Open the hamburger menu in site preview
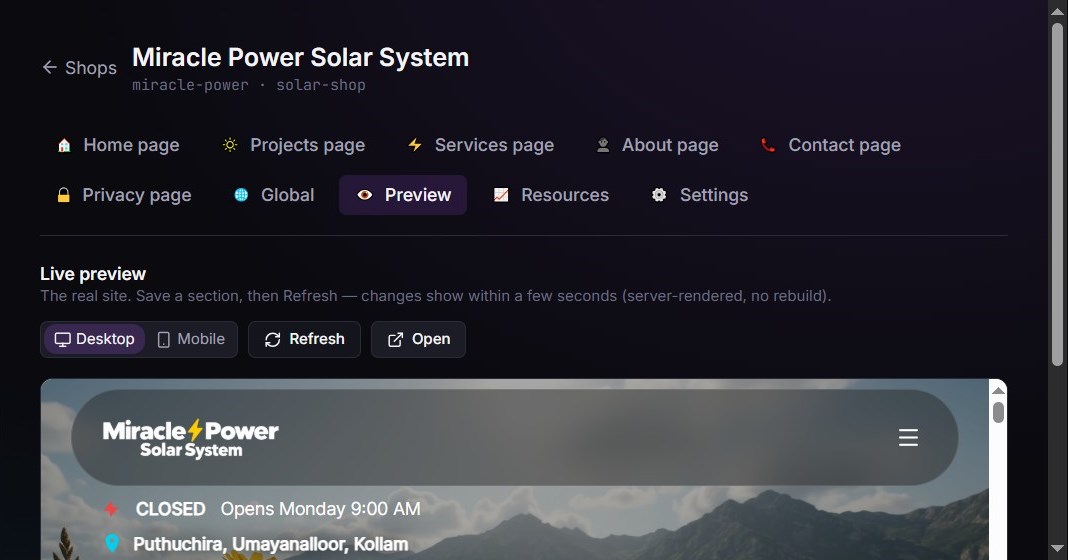The image size is (1068, 560). point(908,437)
